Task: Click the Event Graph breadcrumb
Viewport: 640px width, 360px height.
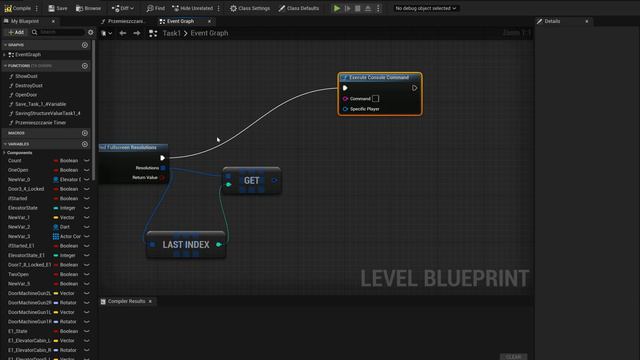Action: 209,33
